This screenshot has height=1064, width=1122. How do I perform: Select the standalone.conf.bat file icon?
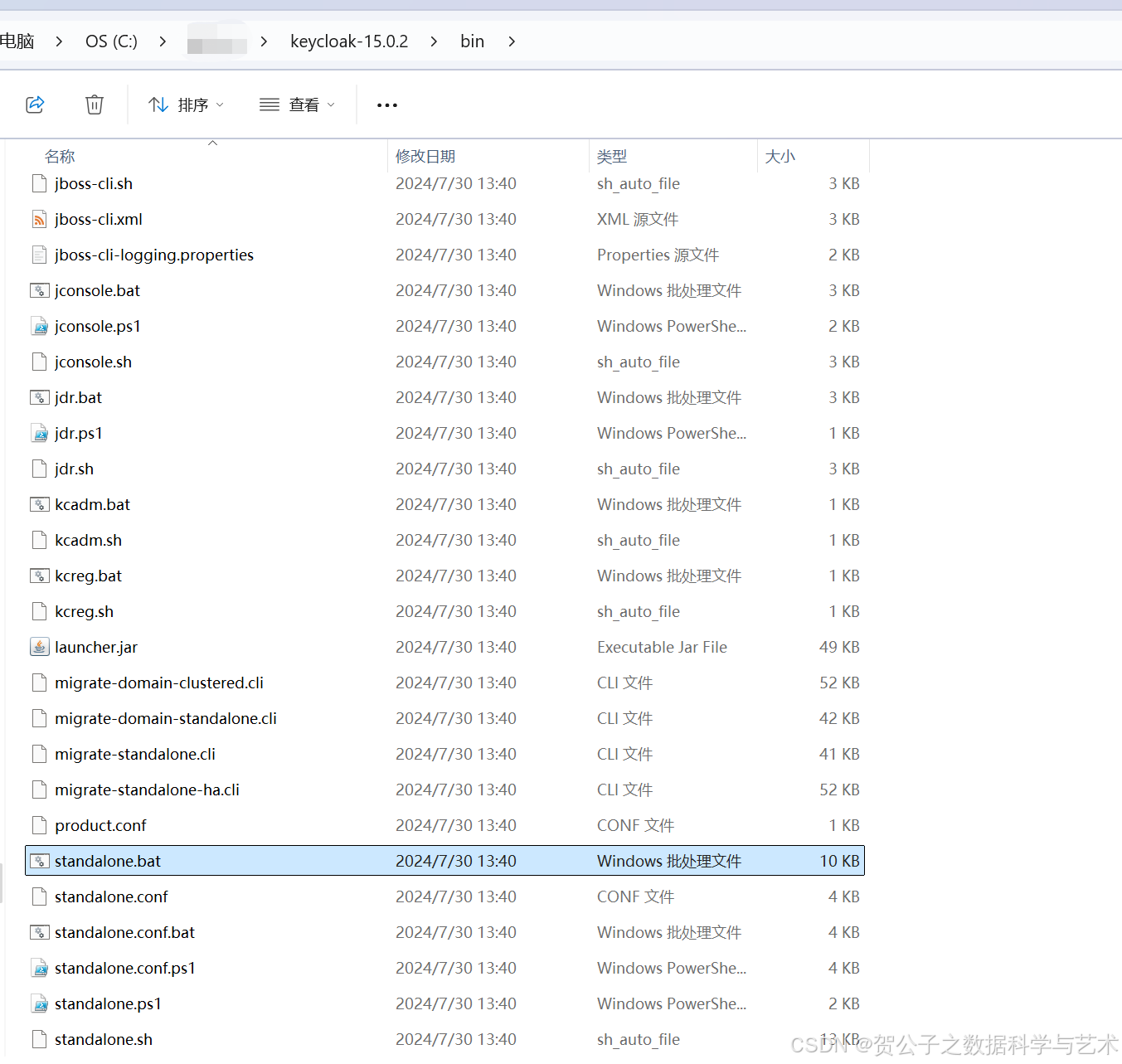pyautogui.click(x=39, y=932)
